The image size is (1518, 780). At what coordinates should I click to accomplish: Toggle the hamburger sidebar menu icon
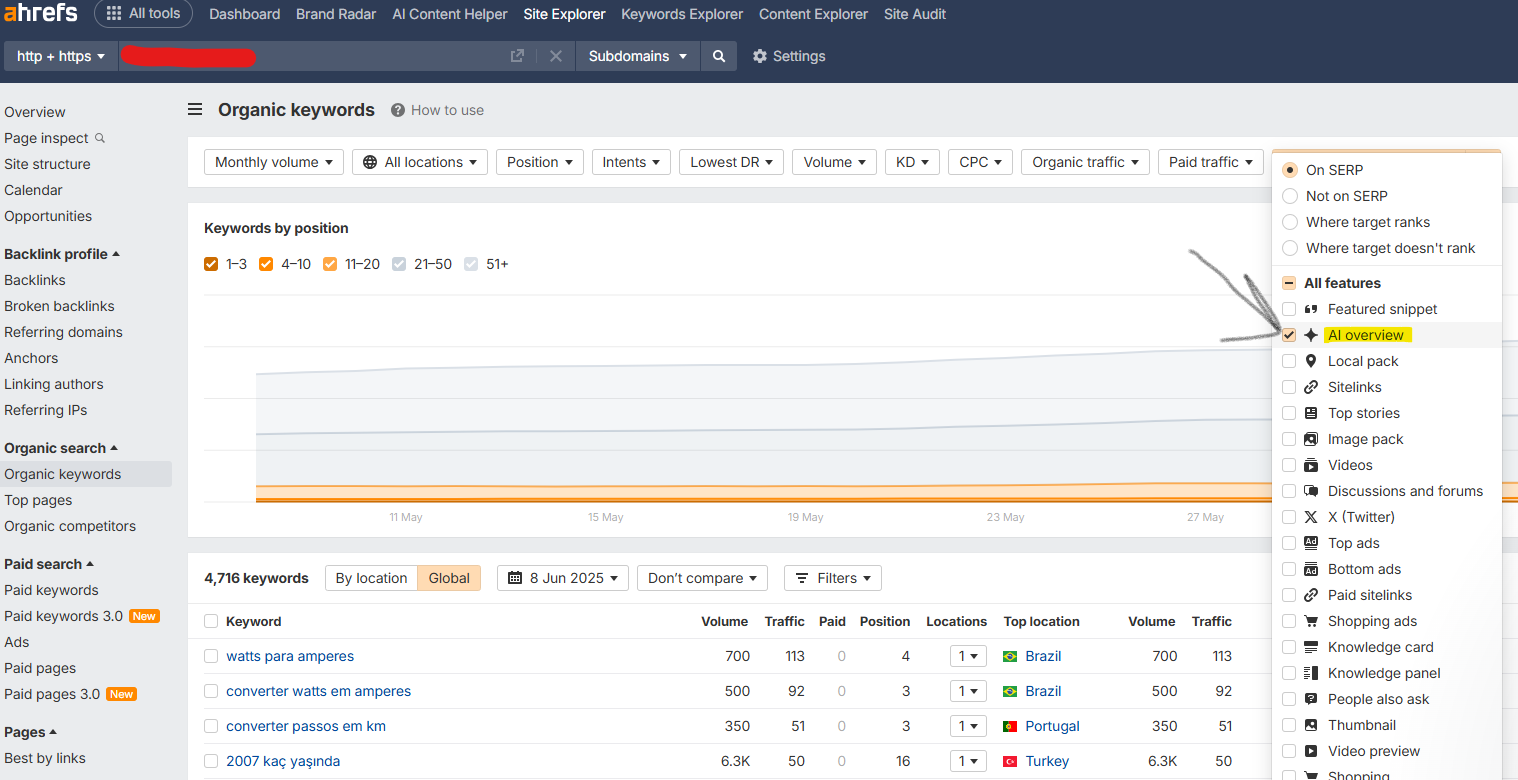195,110
